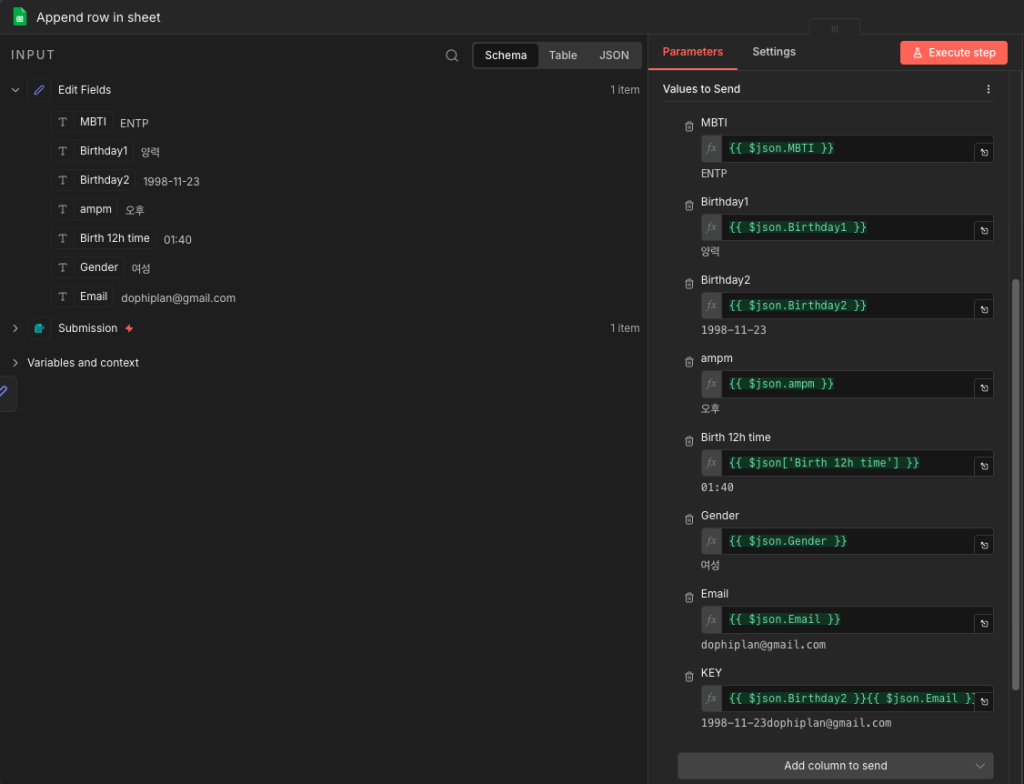The image size is (1024, 784).
Task: Open expression editor for ampm field
Action: [x=984, y=389]
